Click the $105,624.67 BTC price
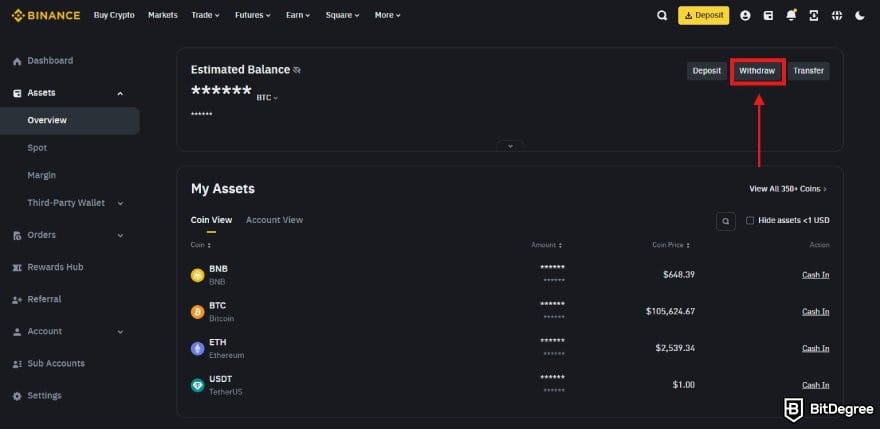 point(670,311)
